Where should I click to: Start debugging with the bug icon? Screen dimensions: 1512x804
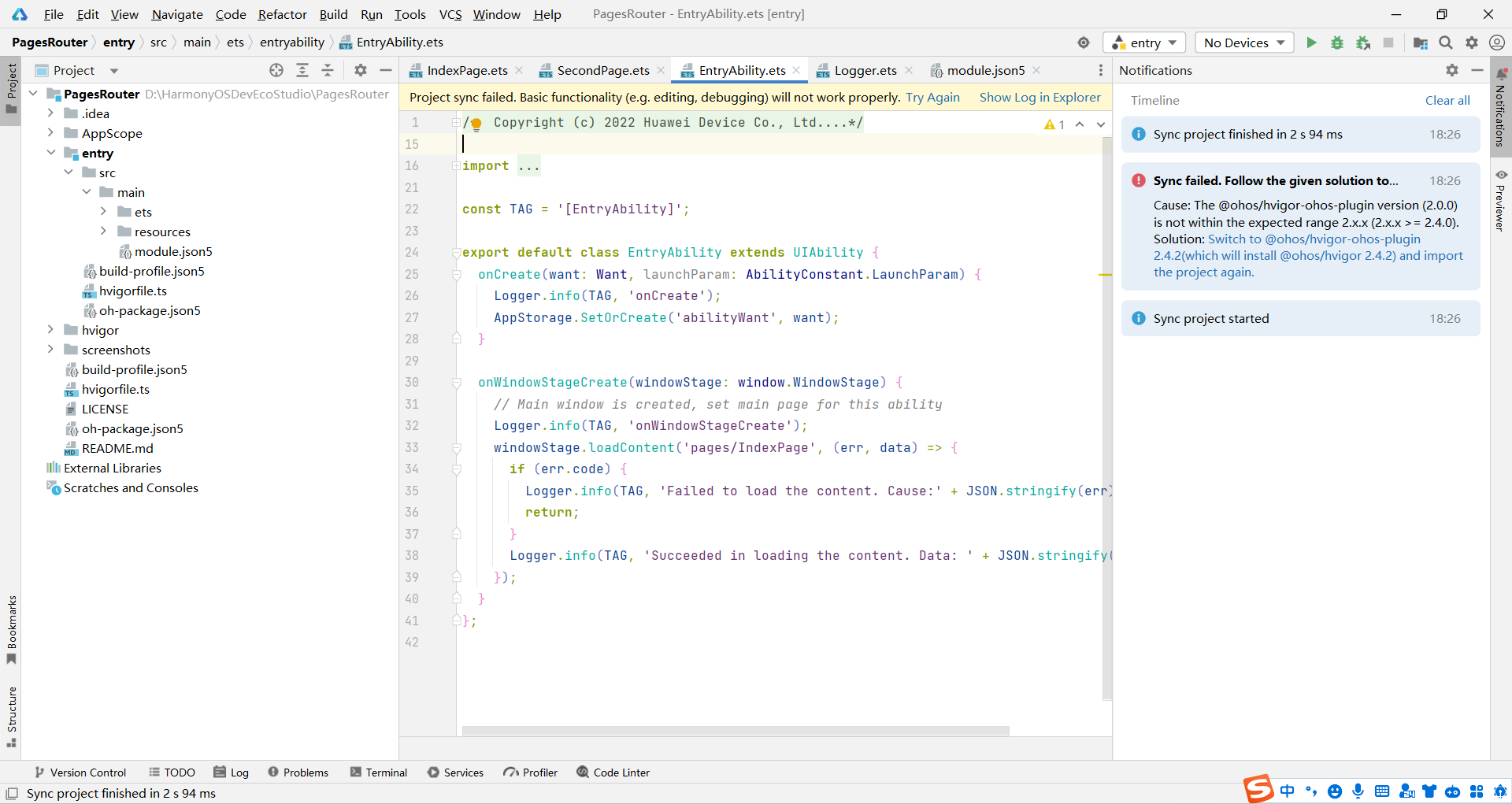(x=1337, y=43)
